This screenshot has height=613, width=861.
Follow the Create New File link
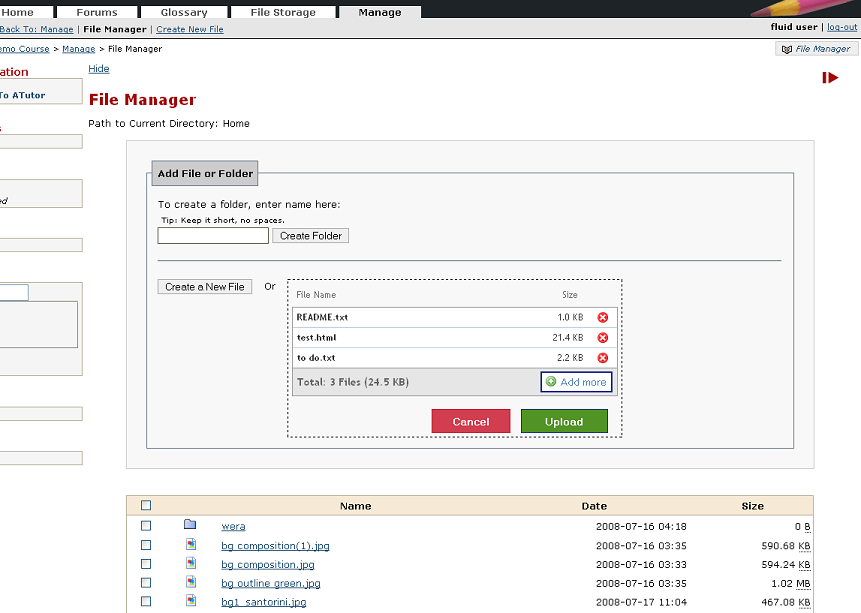pos(190,29)
